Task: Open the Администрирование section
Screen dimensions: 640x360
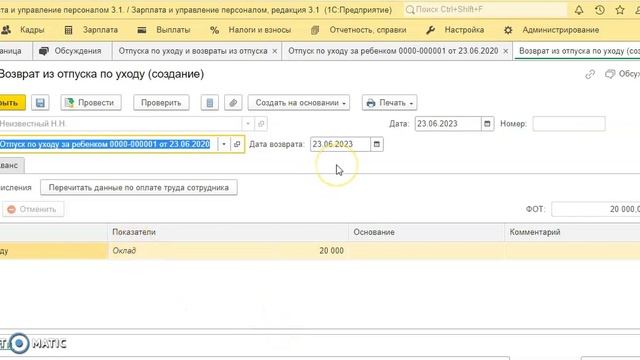Action: [x=551, y=30]
